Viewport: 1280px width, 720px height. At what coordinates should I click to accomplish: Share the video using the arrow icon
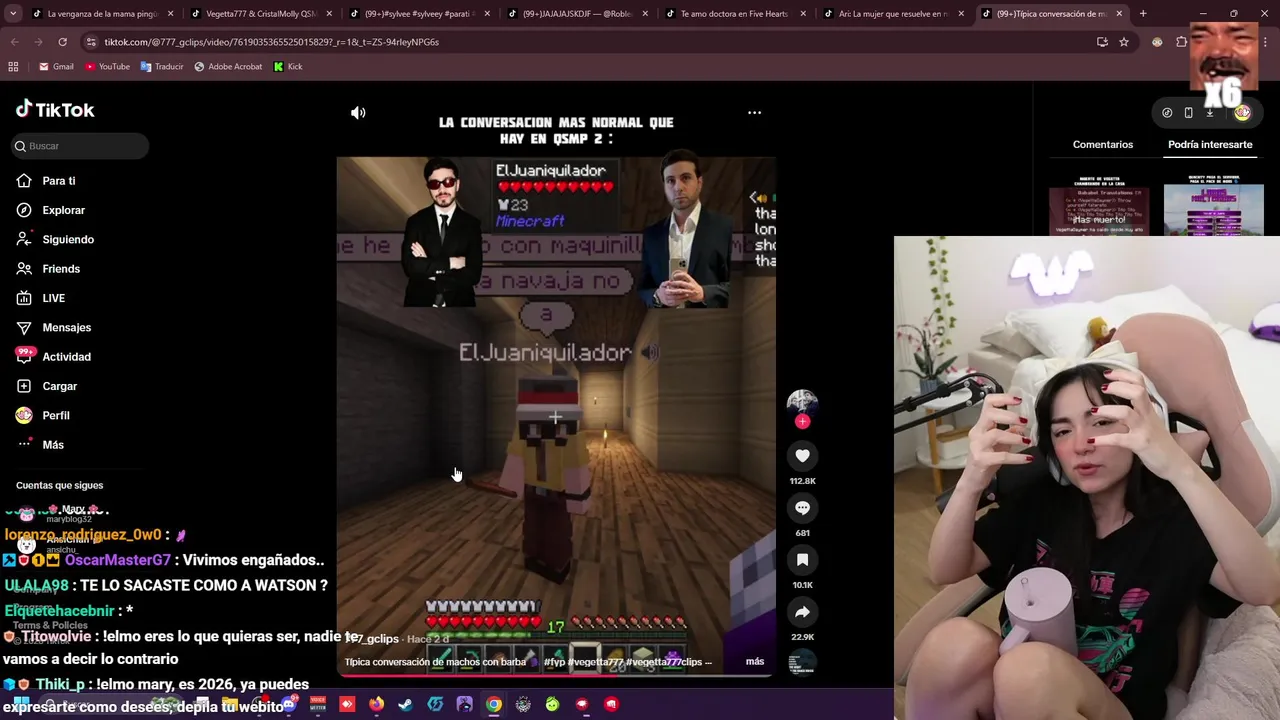[802, 612]
